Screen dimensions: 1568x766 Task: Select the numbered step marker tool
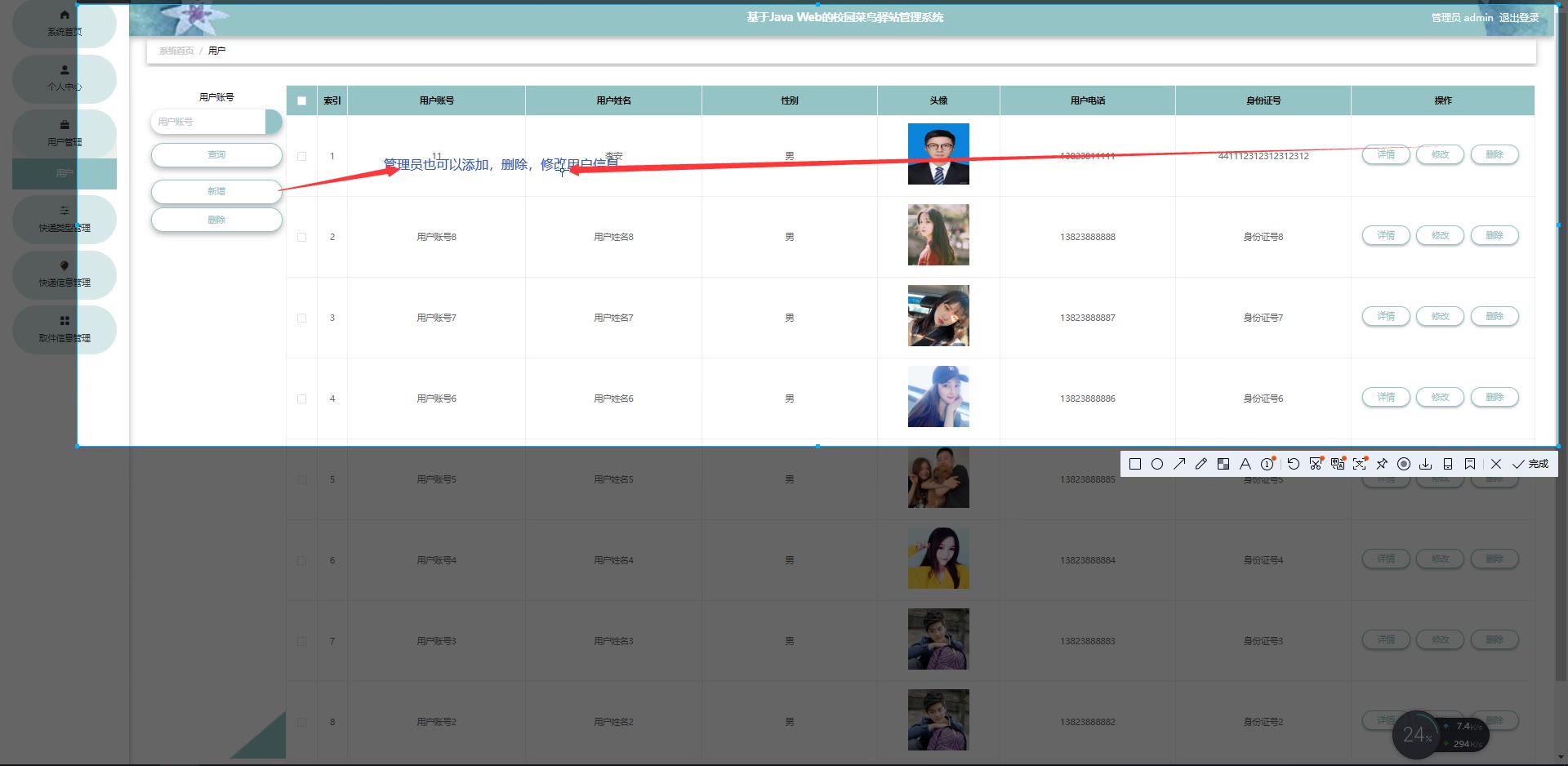(x=1267, y=464)
